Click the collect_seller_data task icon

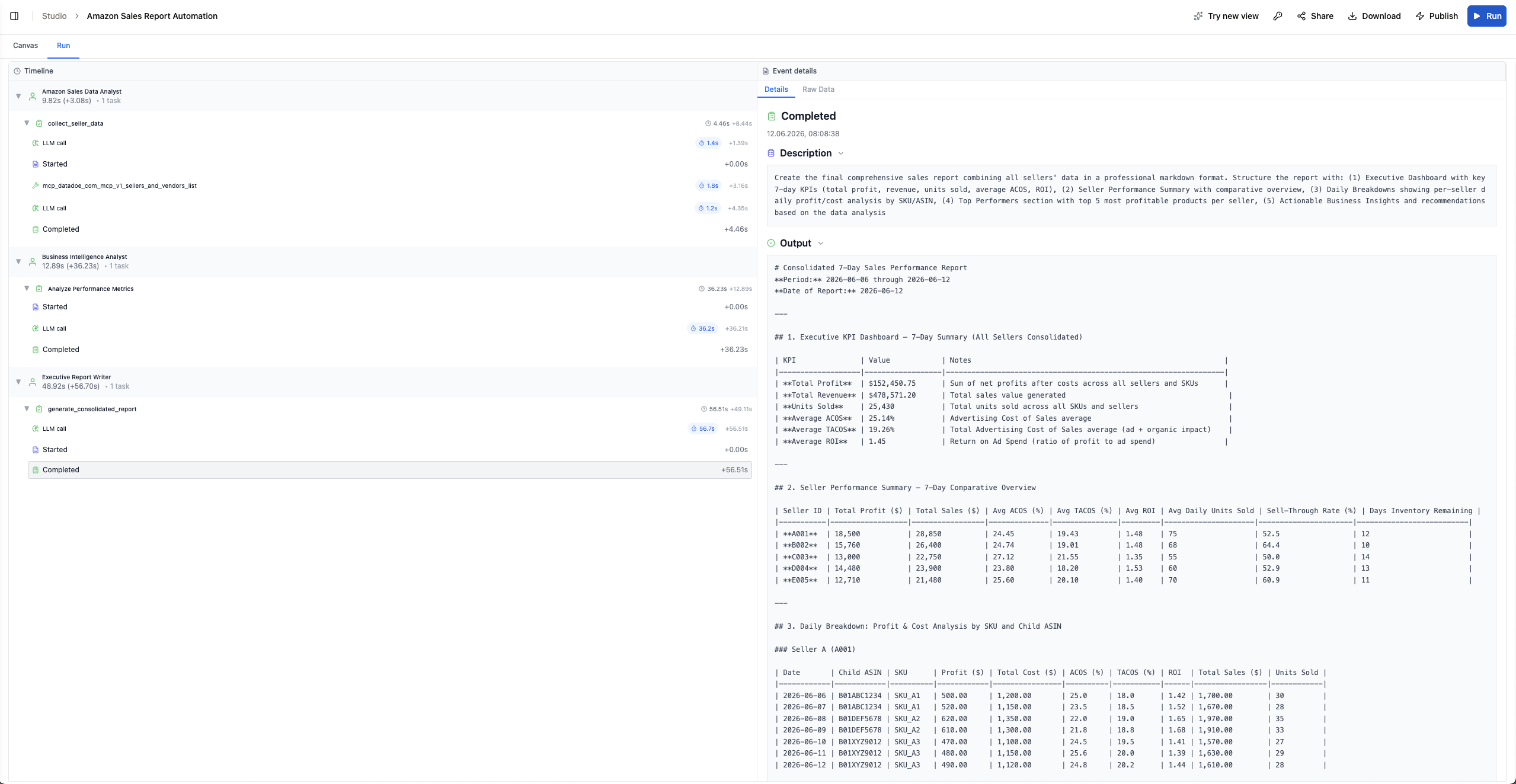pos(39,123)
